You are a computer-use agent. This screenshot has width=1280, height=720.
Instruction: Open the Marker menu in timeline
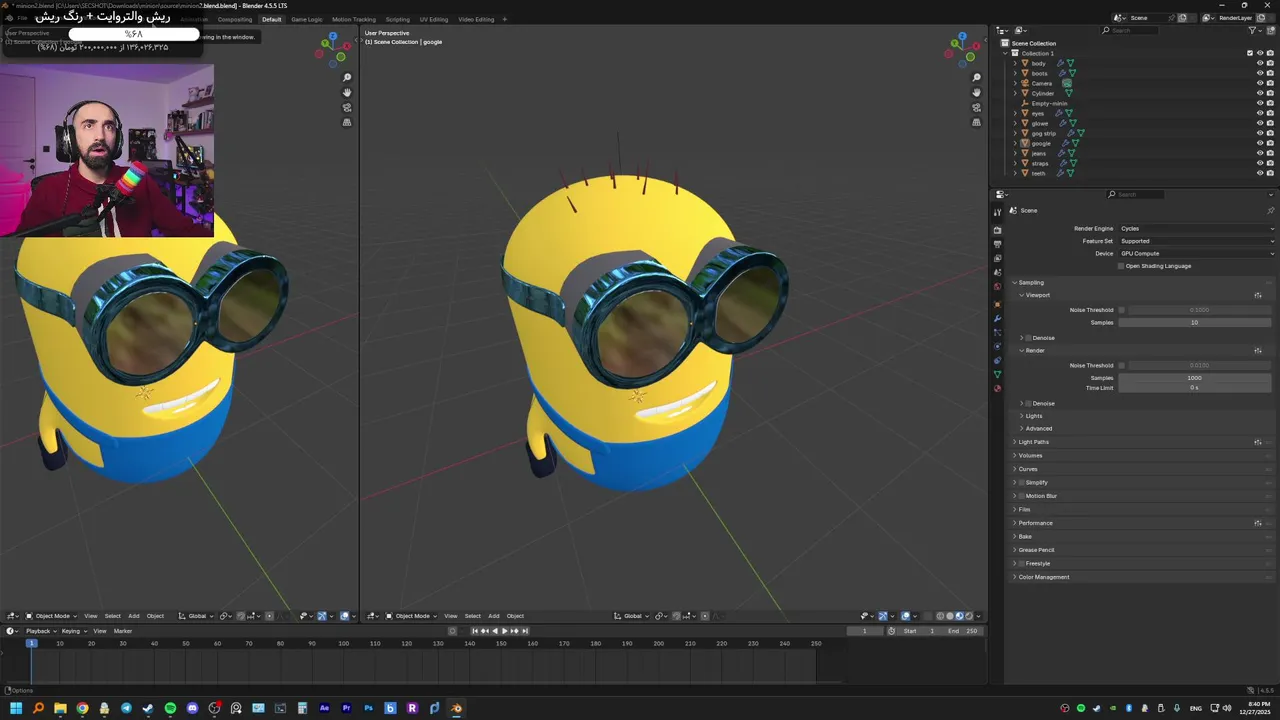pyautogui.click(x=123, y=631)
